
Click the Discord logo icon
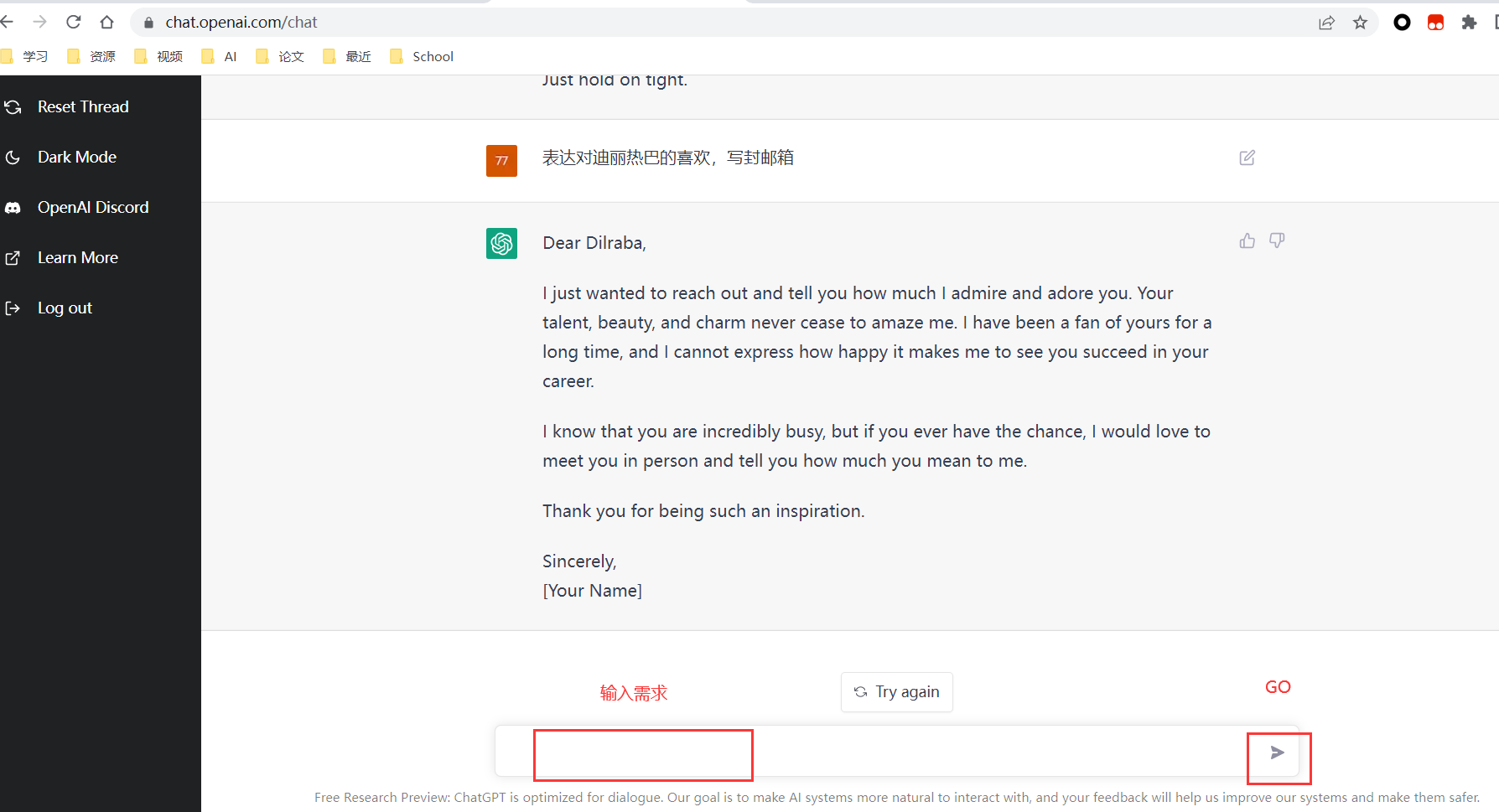pos(13,208)
